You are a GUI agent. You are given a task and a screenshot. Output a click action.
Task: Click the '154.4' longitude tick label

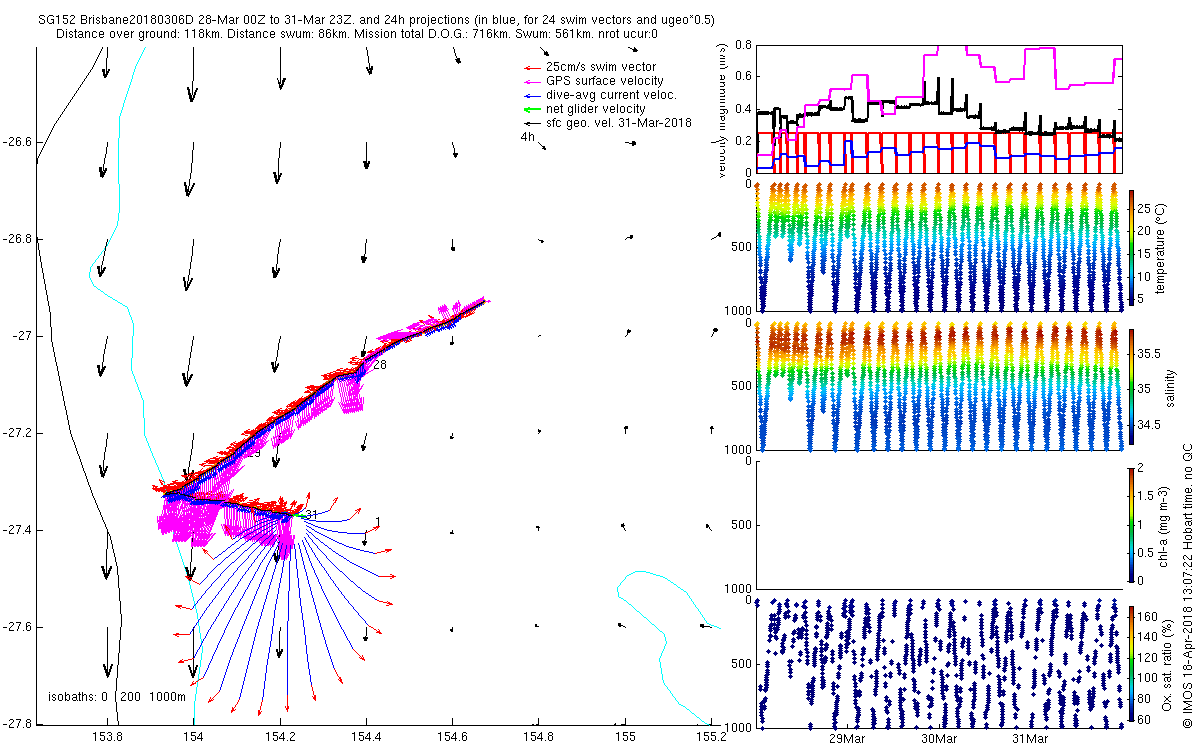pyautogui.click(x=366, y=737)
